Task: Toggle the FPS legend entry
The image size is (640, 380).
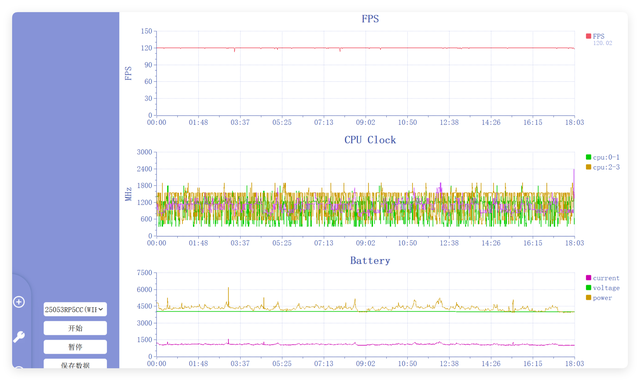Action: click(x=595, y=36)
